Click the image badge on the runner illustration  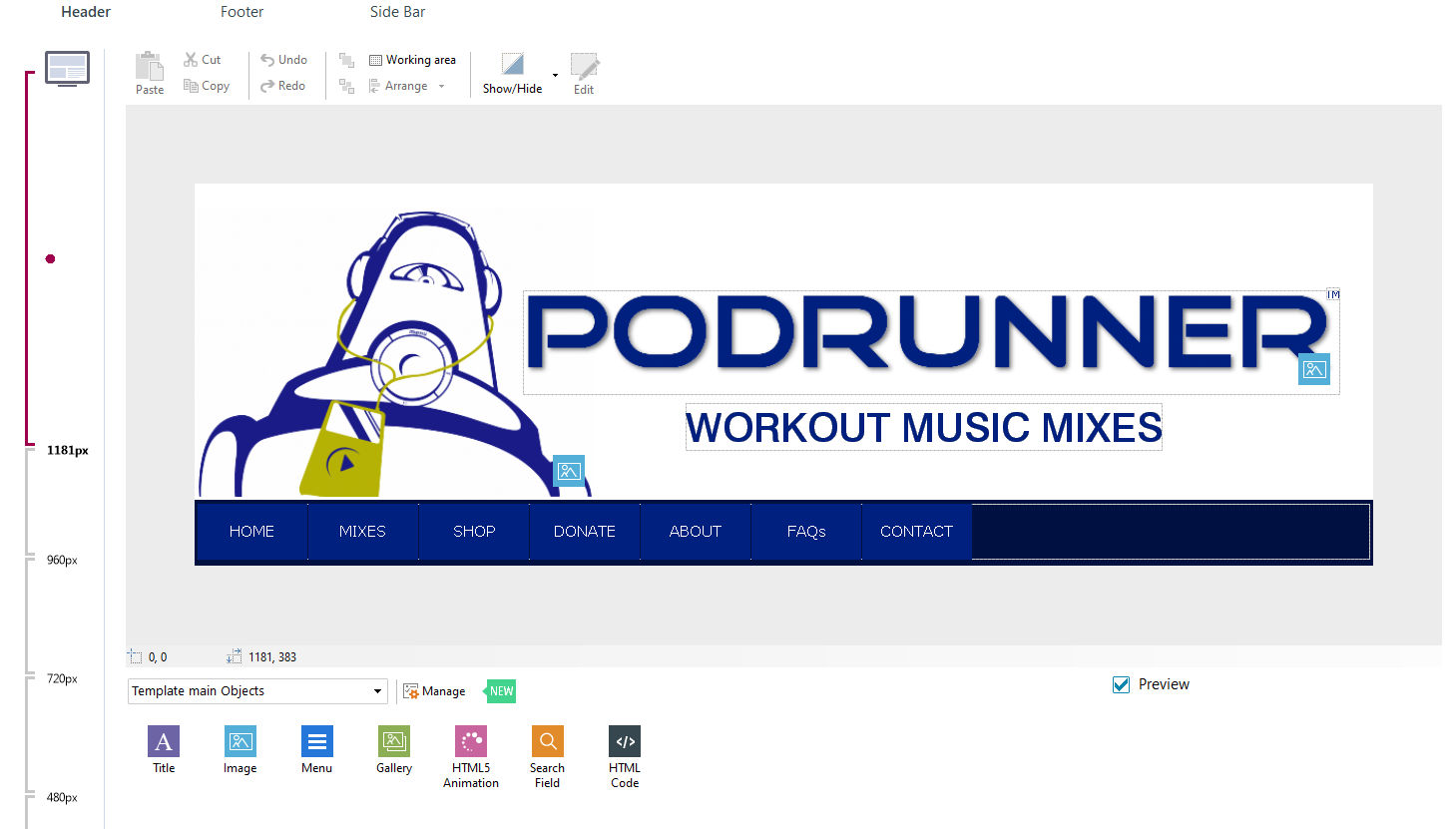tap(569, 471)
